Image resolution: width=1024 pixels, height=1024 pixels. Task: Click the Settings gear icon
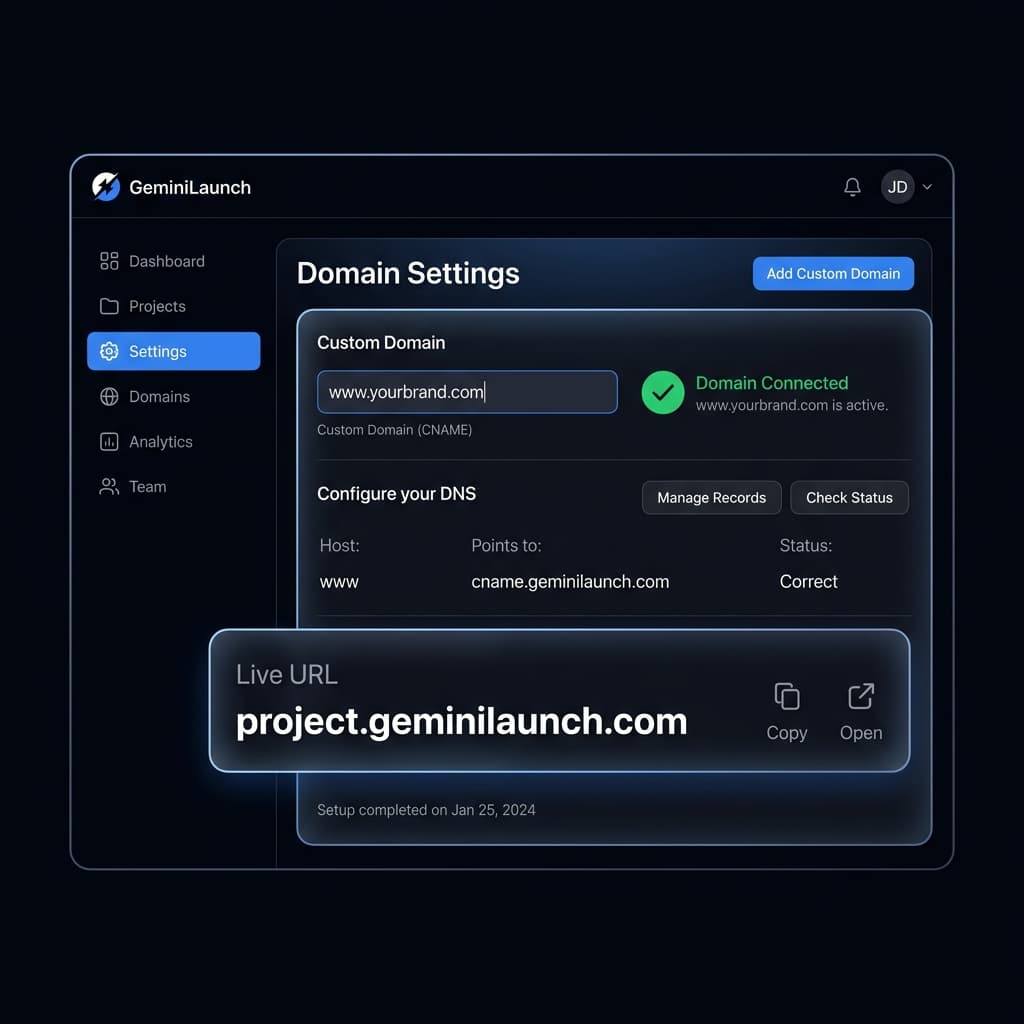(109, 351)
